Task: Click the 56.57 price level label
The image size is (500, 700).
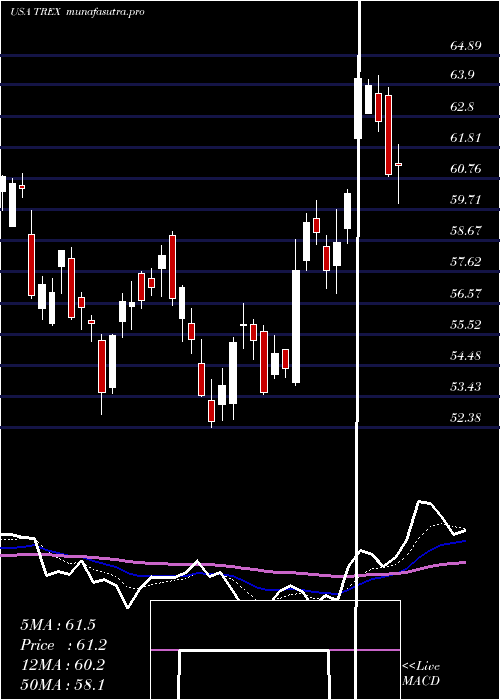Action: [x=466, y=294]
